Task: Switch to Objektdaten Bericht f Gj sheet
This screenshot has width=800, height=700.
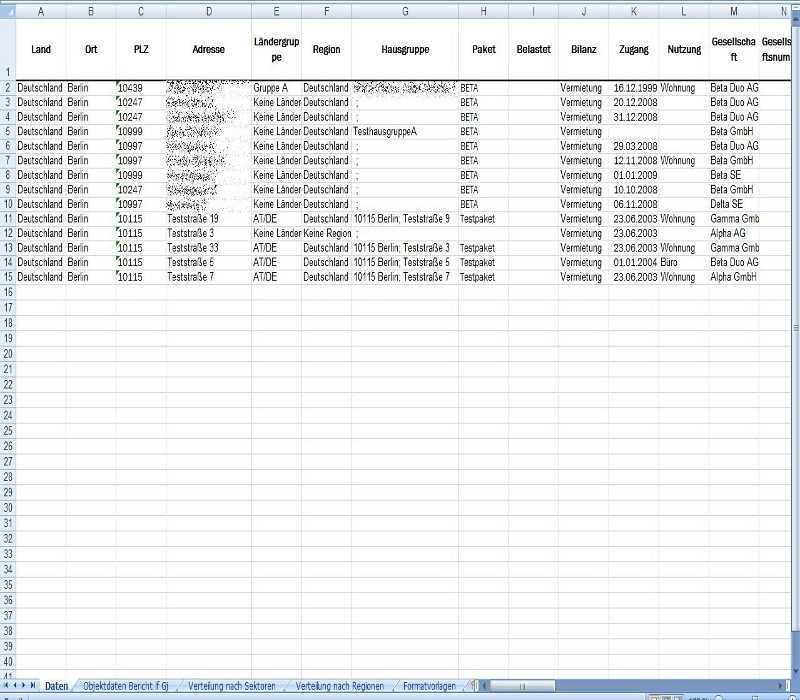Action: point(126,686)
